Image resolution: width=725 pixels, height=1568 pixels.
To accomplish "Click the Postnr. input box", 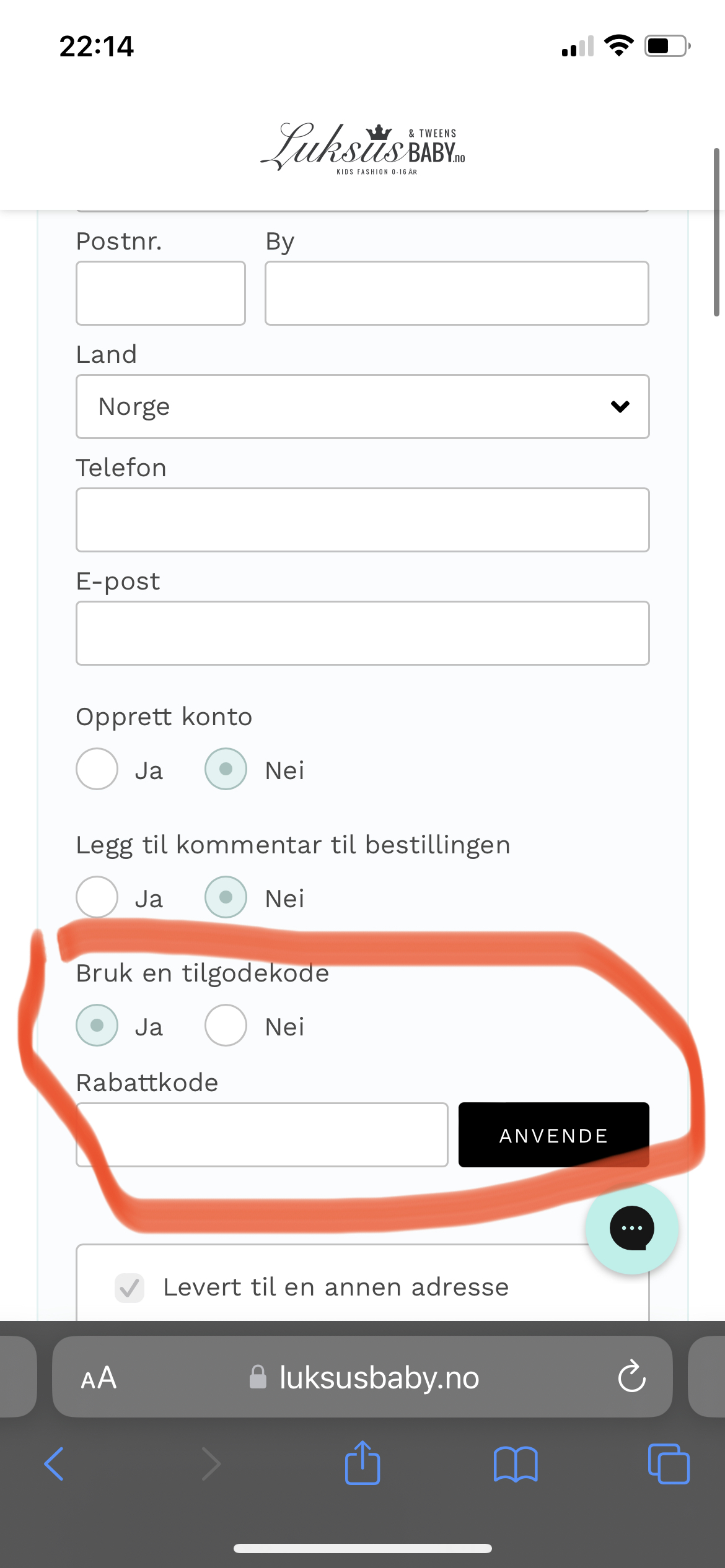I will coord(160,293).
